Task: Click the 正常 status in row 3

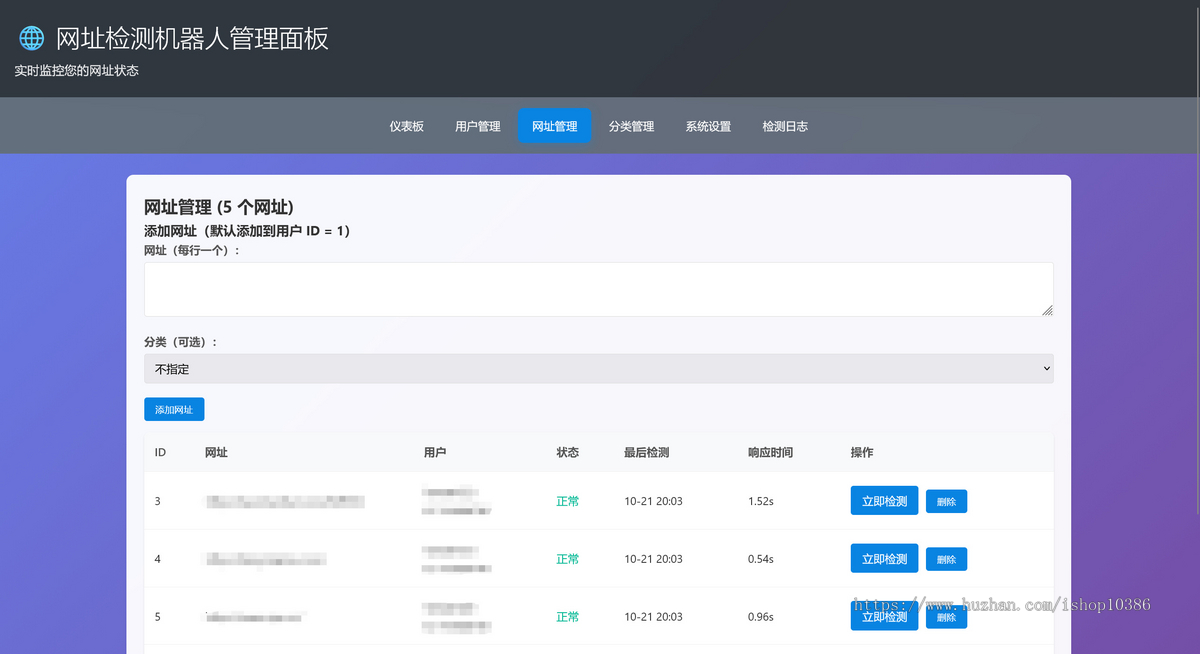Action: pyautogui.click(x=568, y=501)
